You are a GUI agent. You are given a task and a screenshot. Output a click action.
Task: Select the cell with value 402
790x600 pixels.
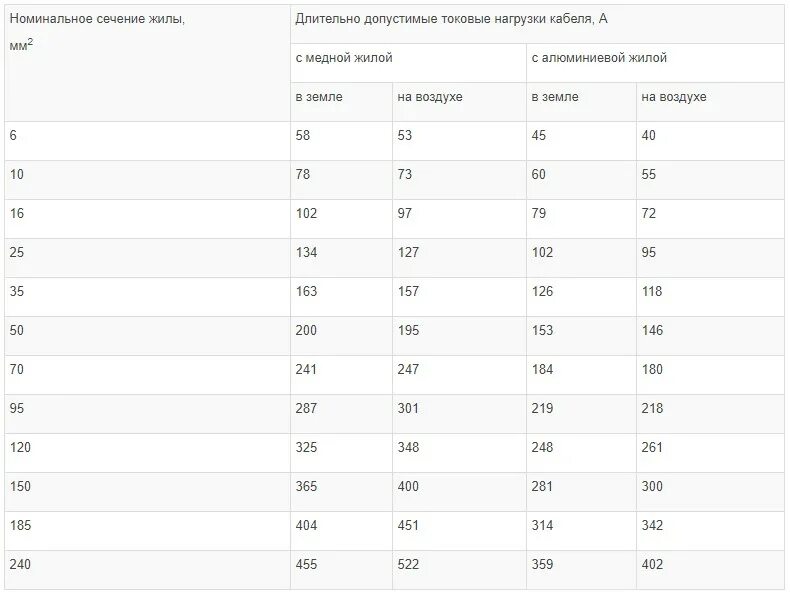tap(710, 570)
